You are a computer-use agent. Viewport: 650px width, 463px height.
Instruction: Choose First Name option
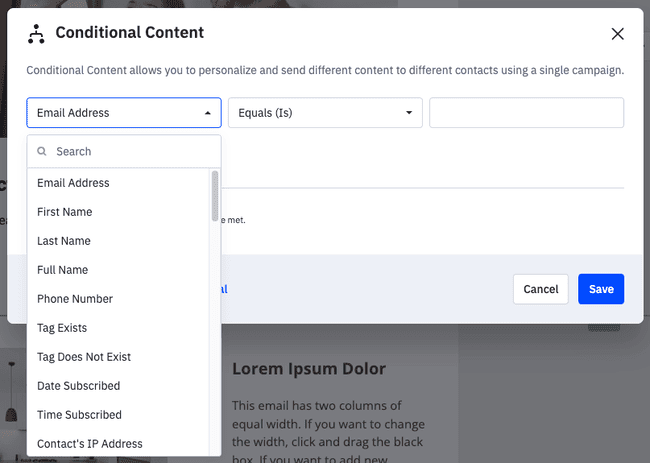[x=64, y=212]
